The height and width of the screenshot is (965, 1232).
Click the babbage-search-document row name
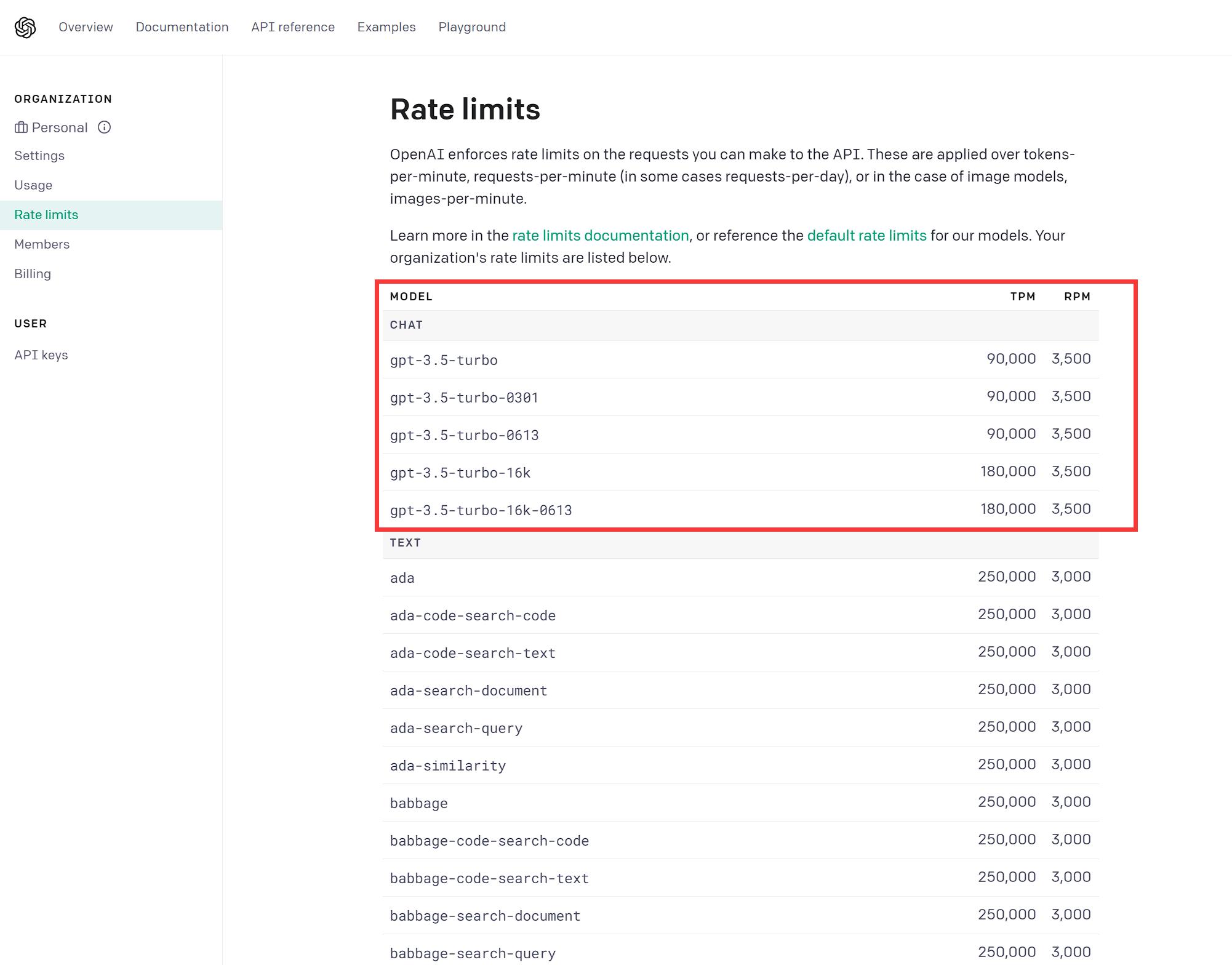click(x=486, y=916)
